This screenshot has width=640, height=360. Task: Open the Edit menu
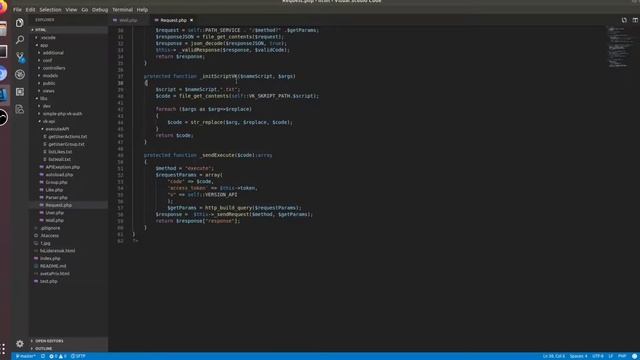[31, 10]
